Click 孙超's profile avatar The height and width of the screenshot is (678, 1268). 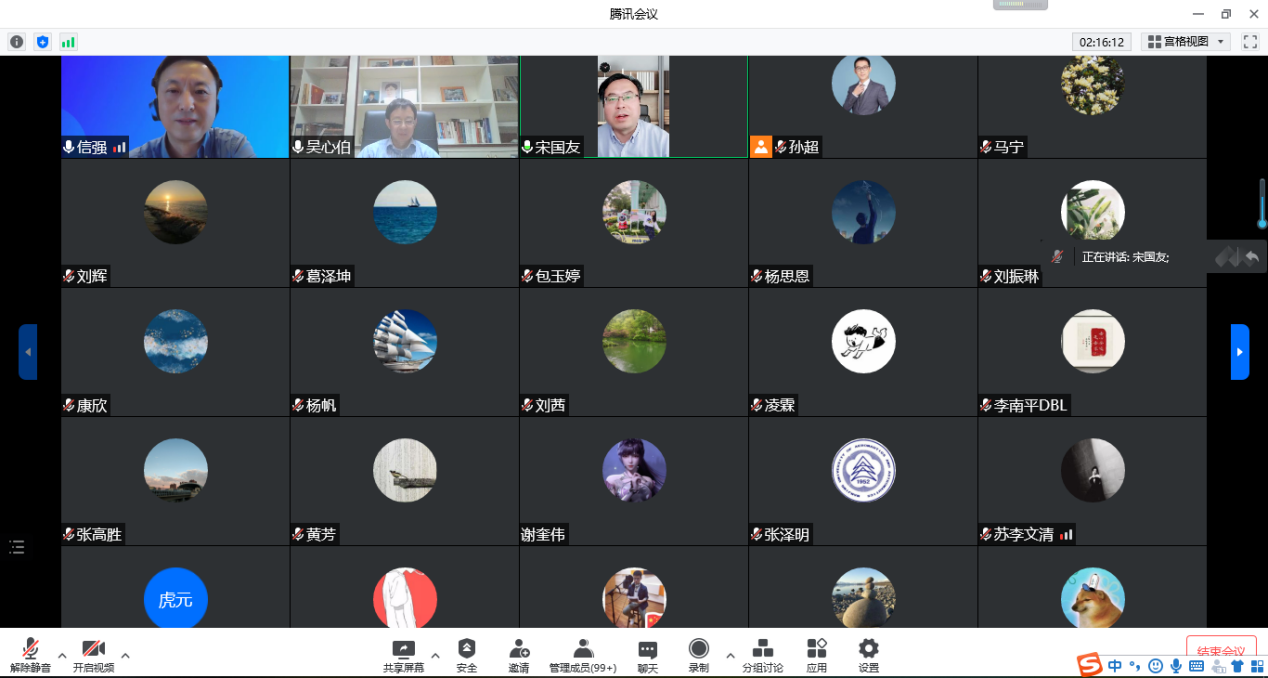click(x=863, y=84)
